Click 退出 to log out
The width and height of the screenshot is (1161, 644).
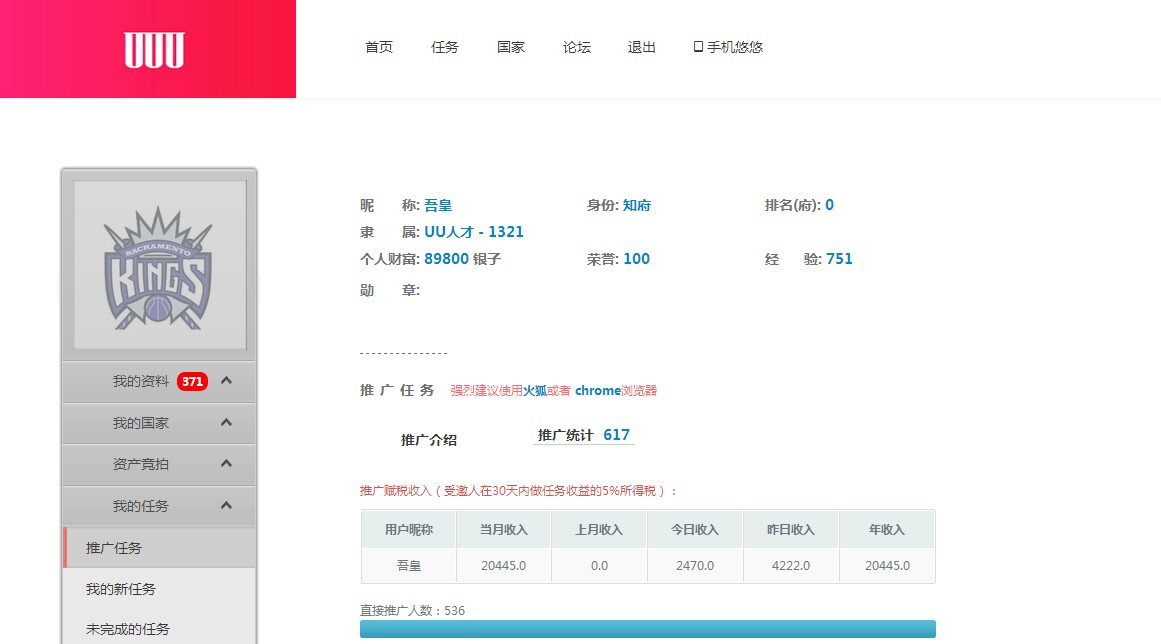tap(642, 47)
